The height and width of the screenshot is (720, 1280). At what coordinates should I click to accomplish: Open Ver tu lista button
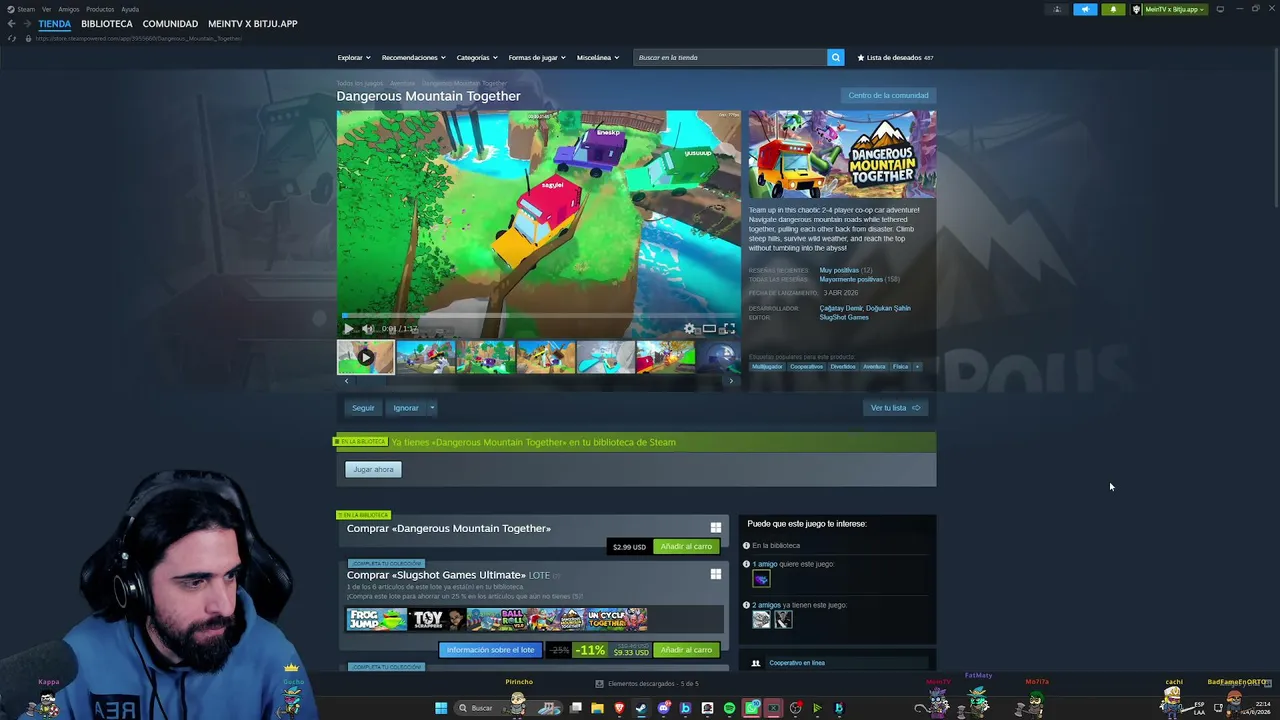tap(895, 408)
